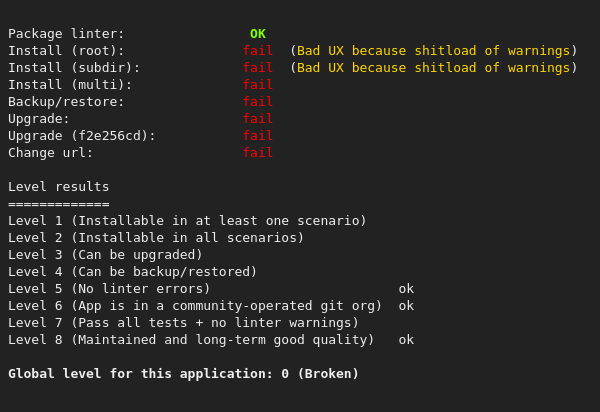This screenshot has height=412, width=600.
Task: Click the fail status for Install (root)
Action: coord(258,51)
